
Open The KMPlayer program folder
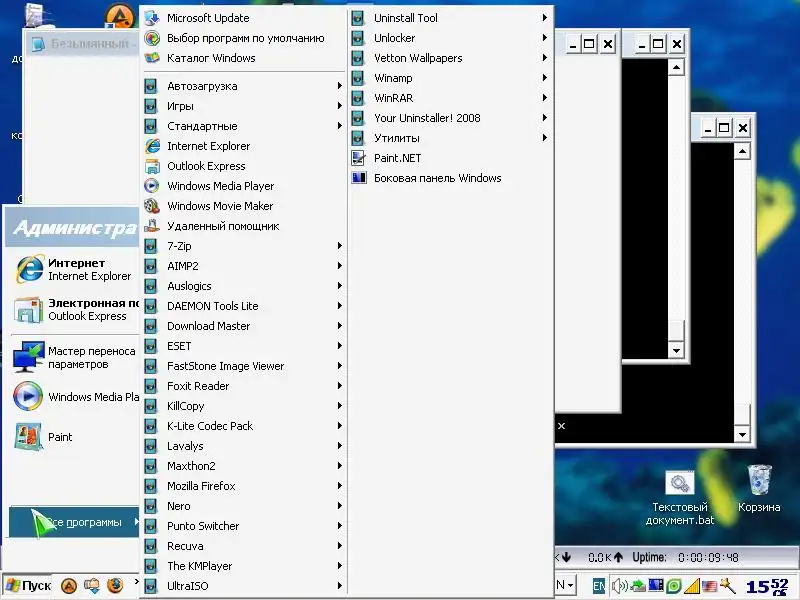click(243, 566)
